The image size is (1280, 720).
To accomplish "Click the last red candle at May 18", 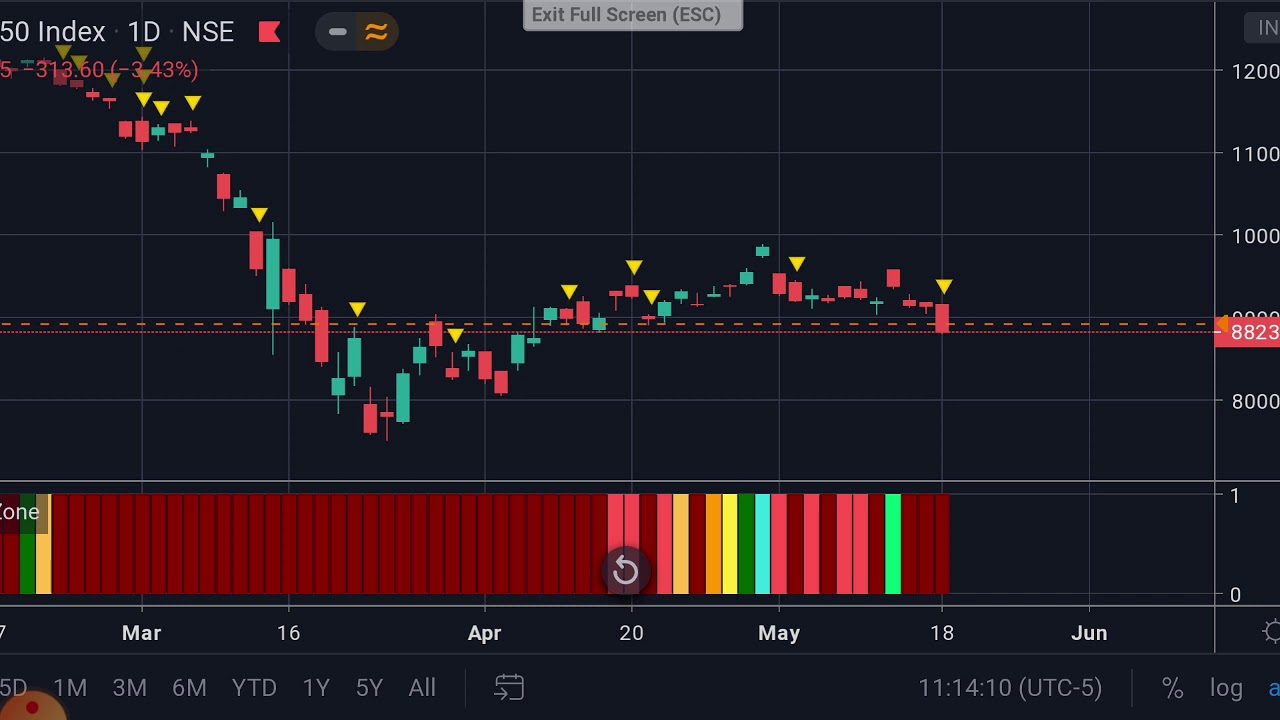I will click(942, 318).
